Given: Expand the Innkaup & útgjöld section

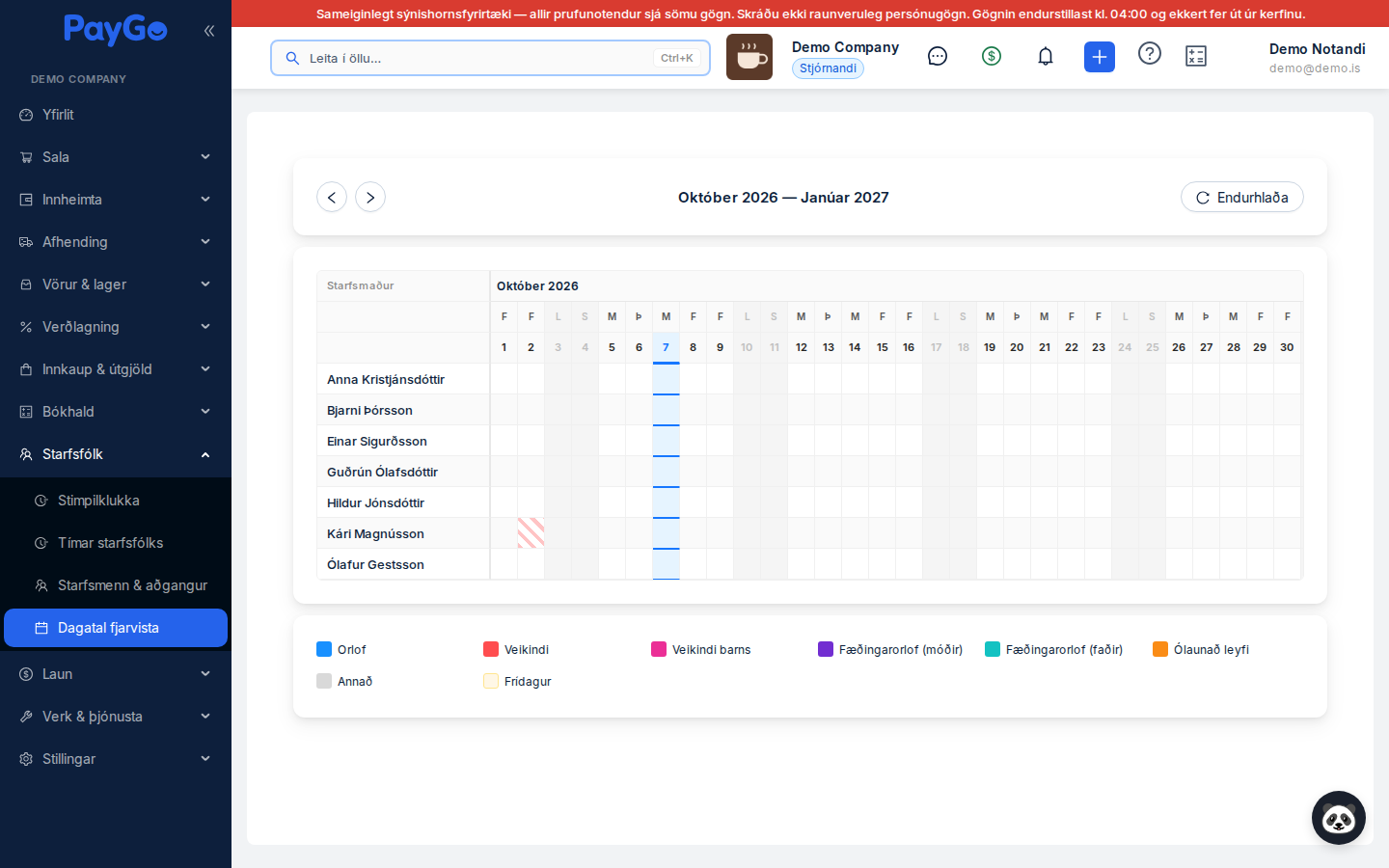Looking at the screenshot, I should pos(116,369).
